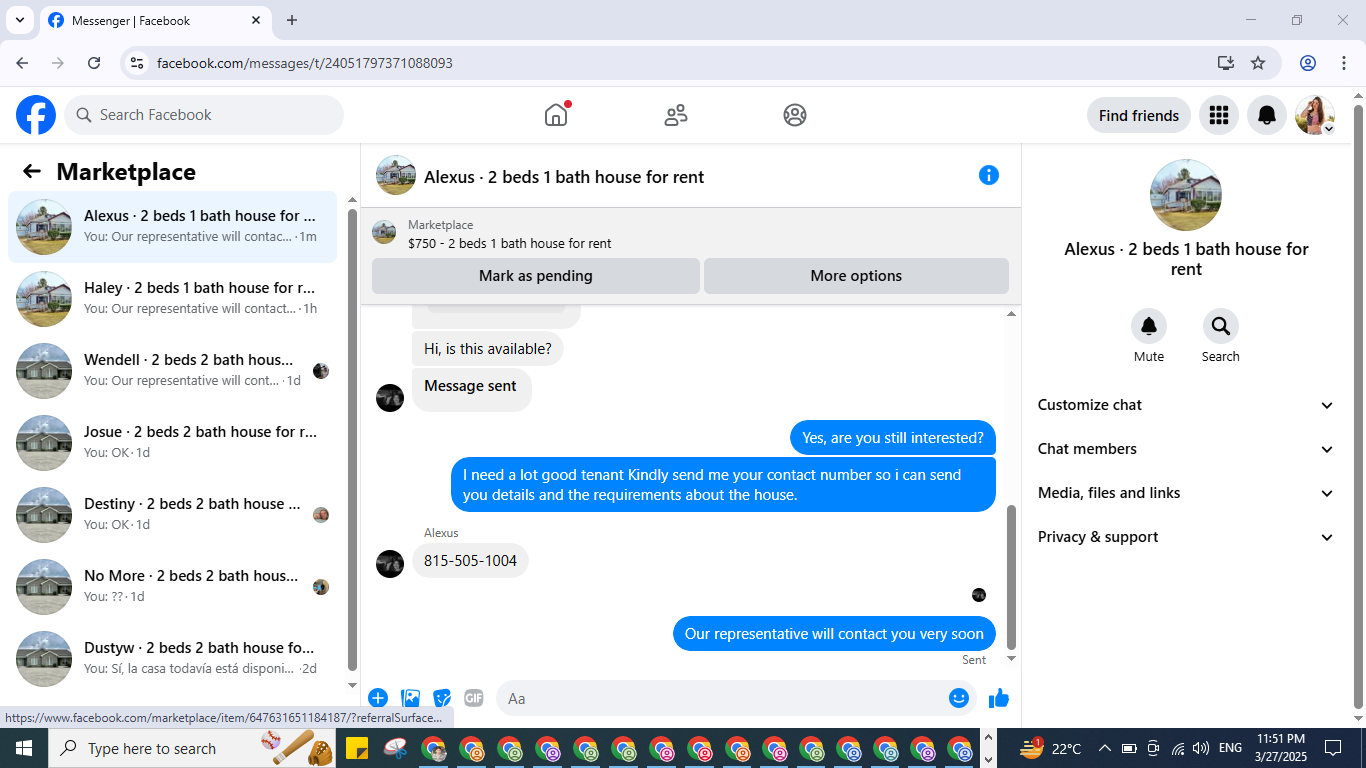Click Mark as pending button

click(x=536, y=276)
